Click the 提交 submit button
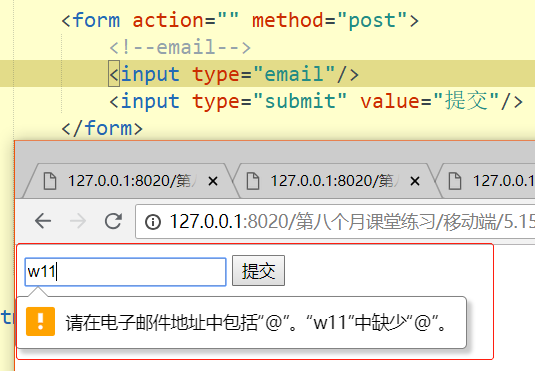 258,271
